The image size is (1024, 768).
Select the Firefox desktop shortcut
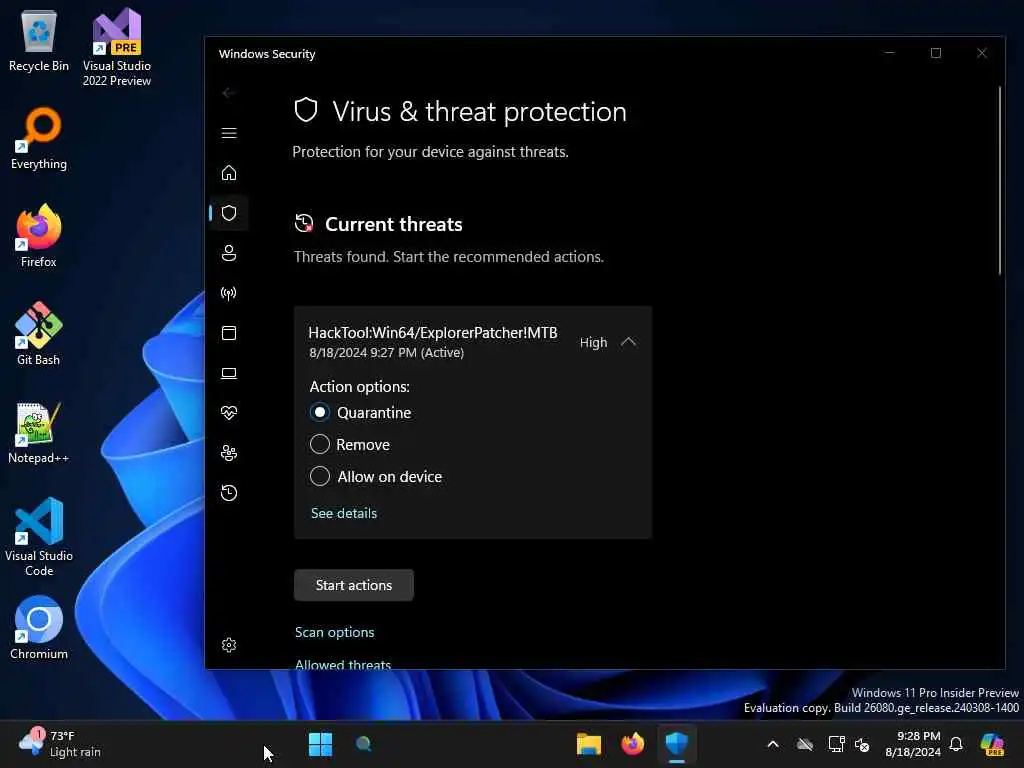coord(39,236)
